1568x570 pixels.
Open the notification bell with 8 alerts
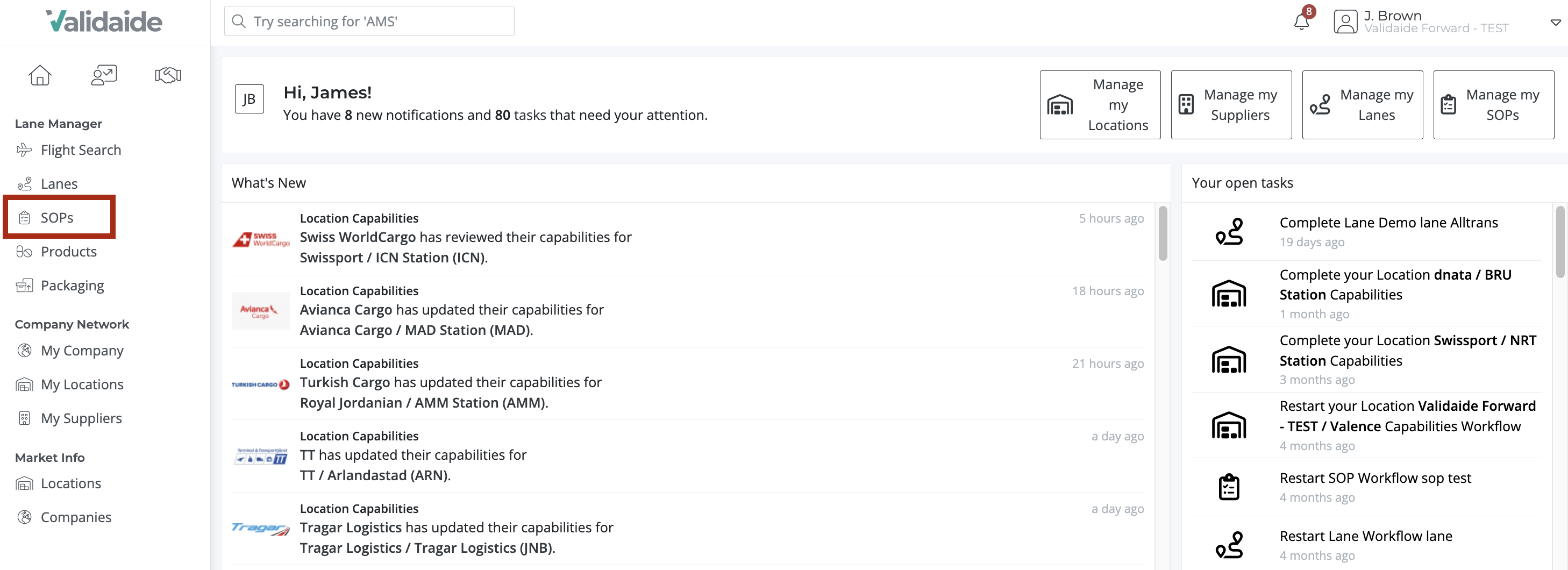[1301, 23]
